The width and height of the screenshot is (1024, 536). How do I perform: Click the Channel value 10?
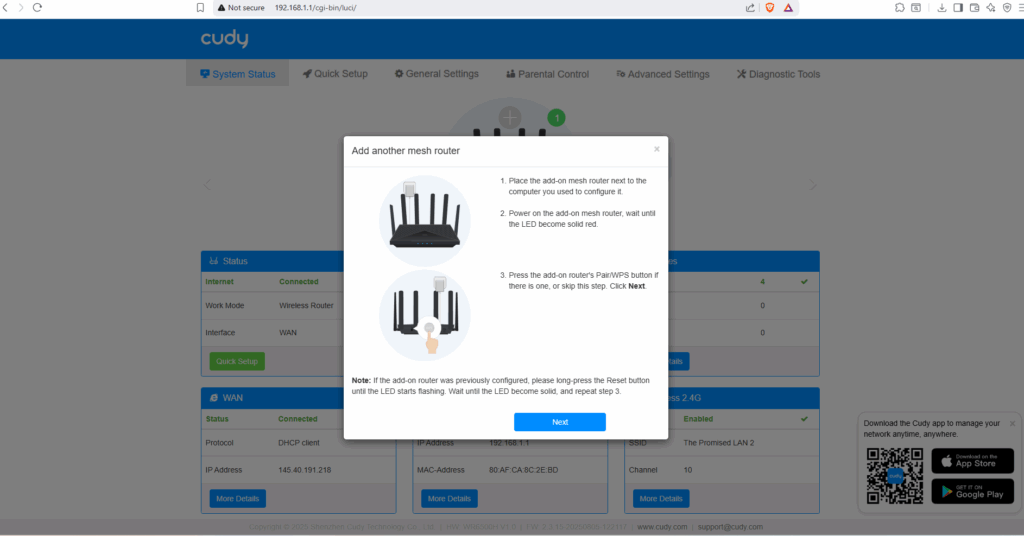click(x=688, y=470)
